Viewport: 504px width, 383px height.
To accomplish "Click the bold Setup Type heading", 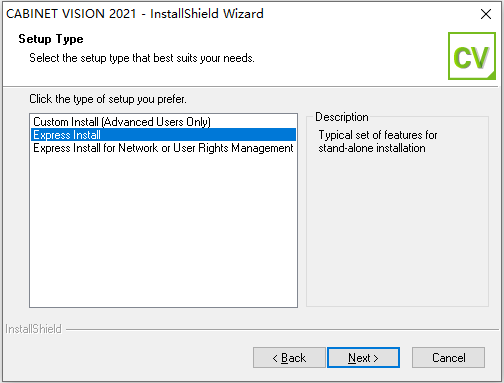I will (x=51, y=39).
